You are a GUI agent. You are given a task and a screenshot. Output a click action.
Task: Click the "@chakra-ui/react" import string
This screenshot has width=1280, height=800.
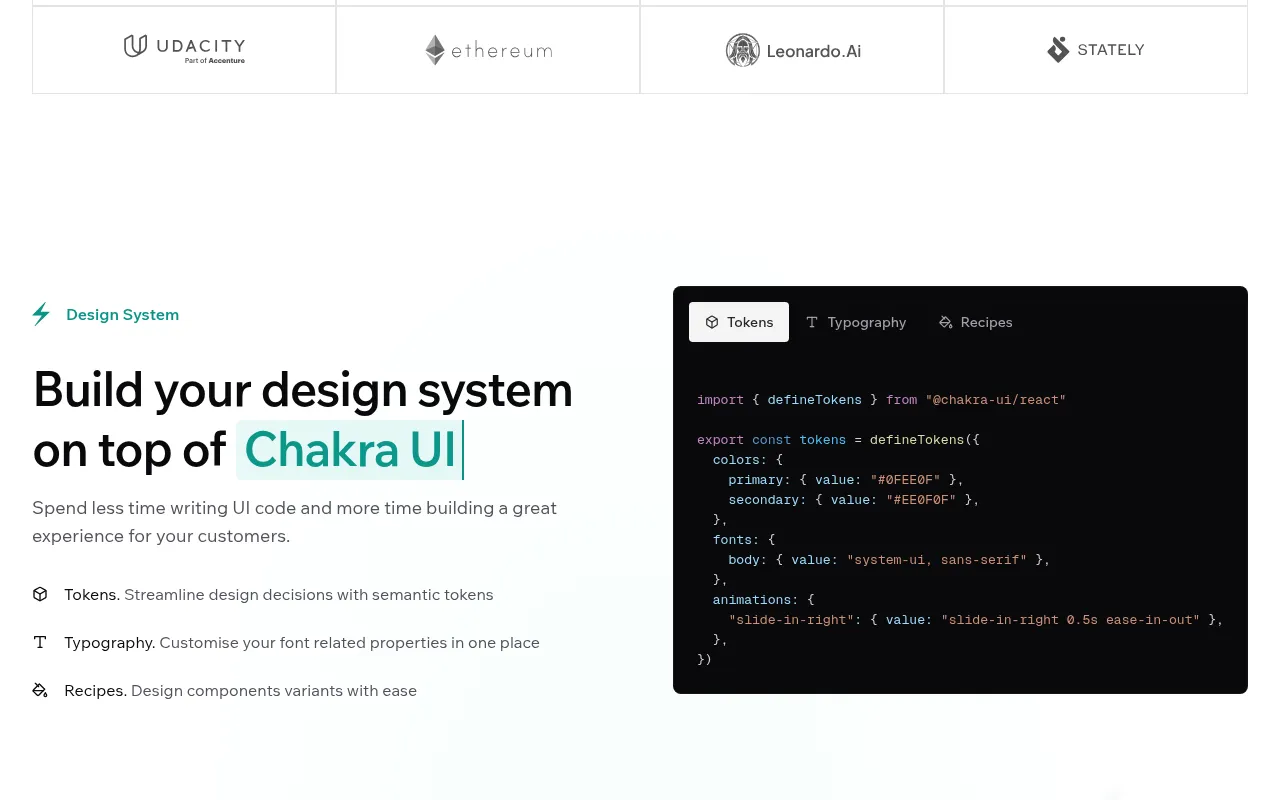tap(996, 400)
